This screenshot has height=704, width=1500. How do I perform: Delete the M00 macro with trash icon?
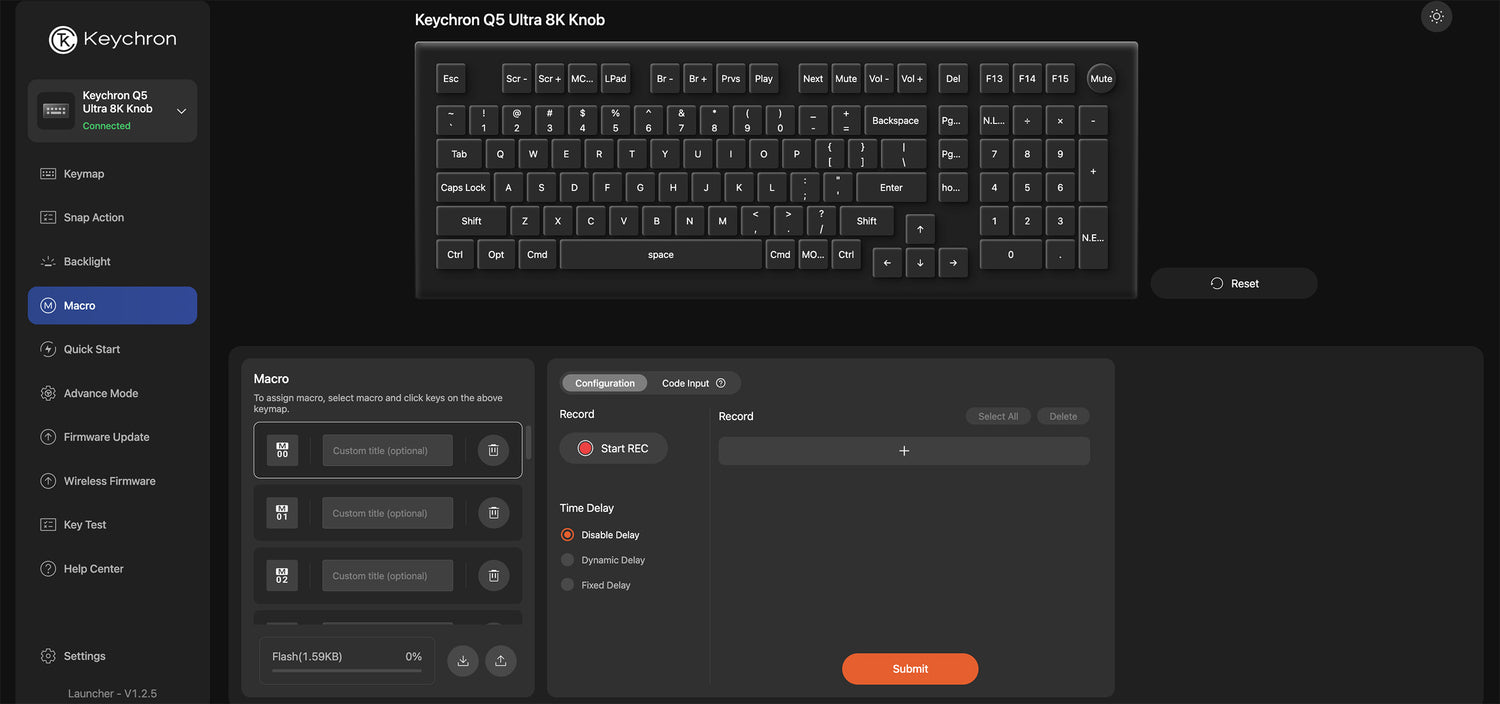coord(493,450)
